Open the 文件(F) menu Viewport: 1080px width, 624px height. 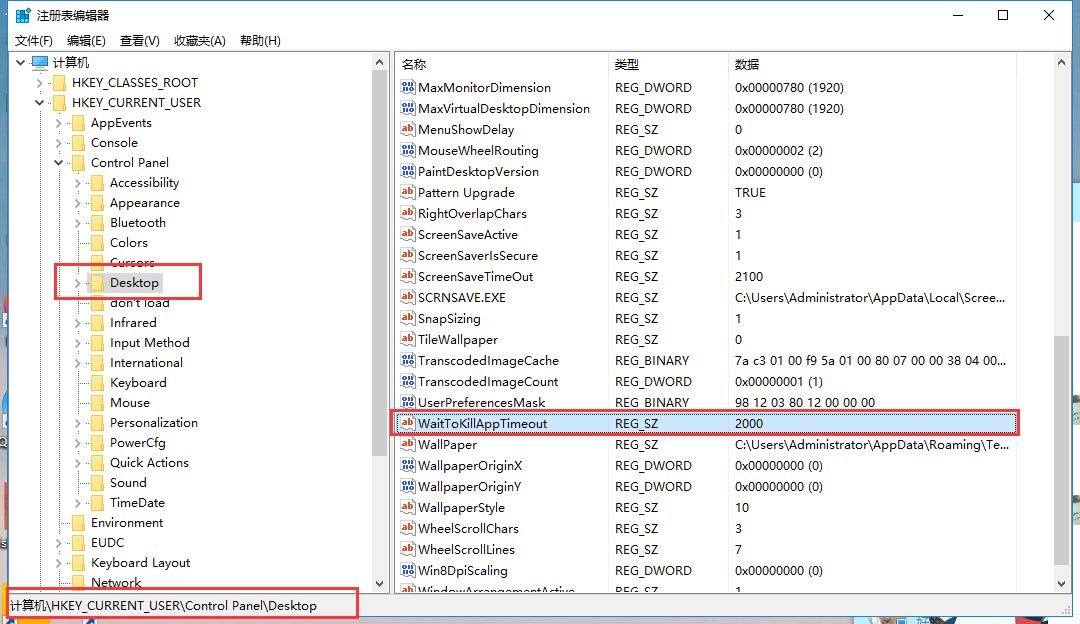[x=34, y=41]
